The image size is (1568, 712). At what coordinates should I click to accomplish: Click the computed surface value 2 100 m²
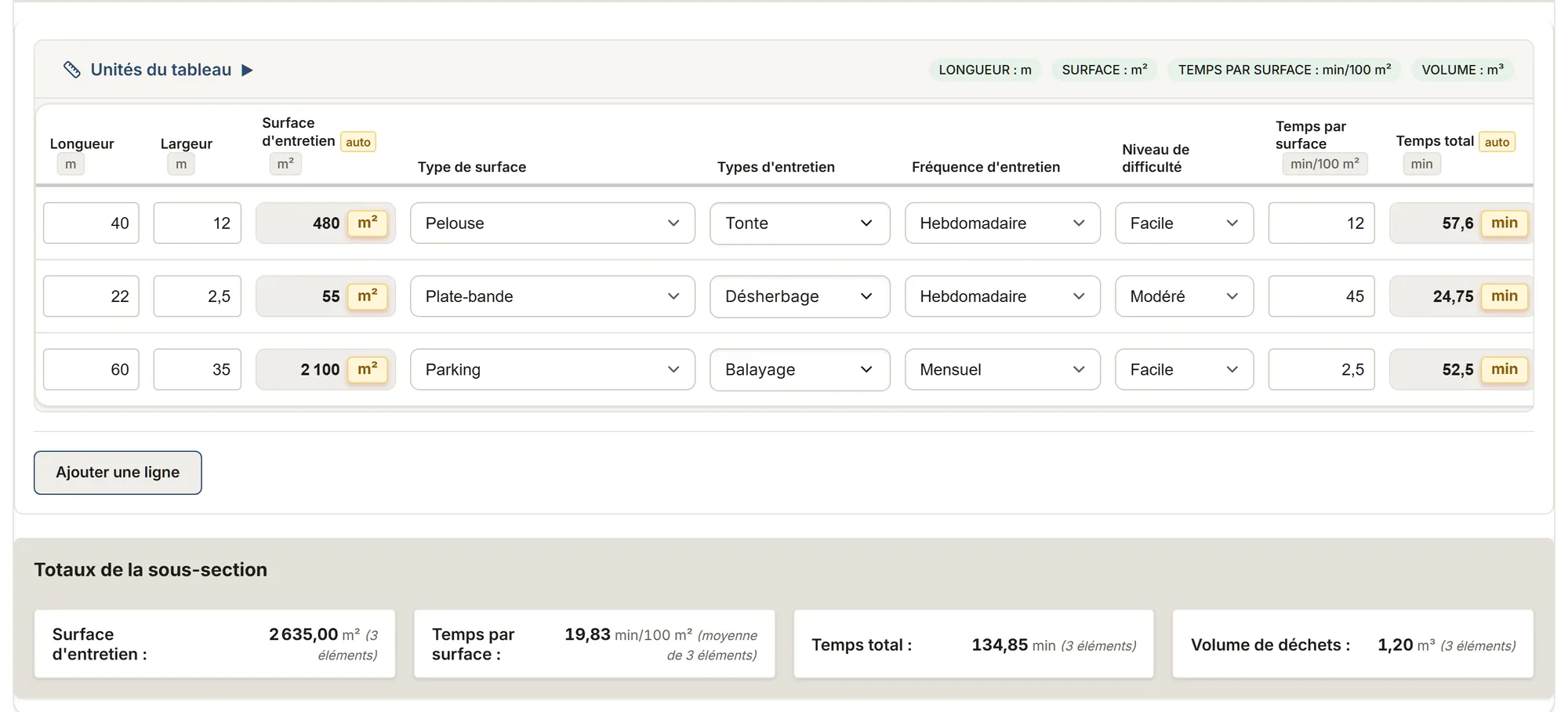tap(325, 369)
